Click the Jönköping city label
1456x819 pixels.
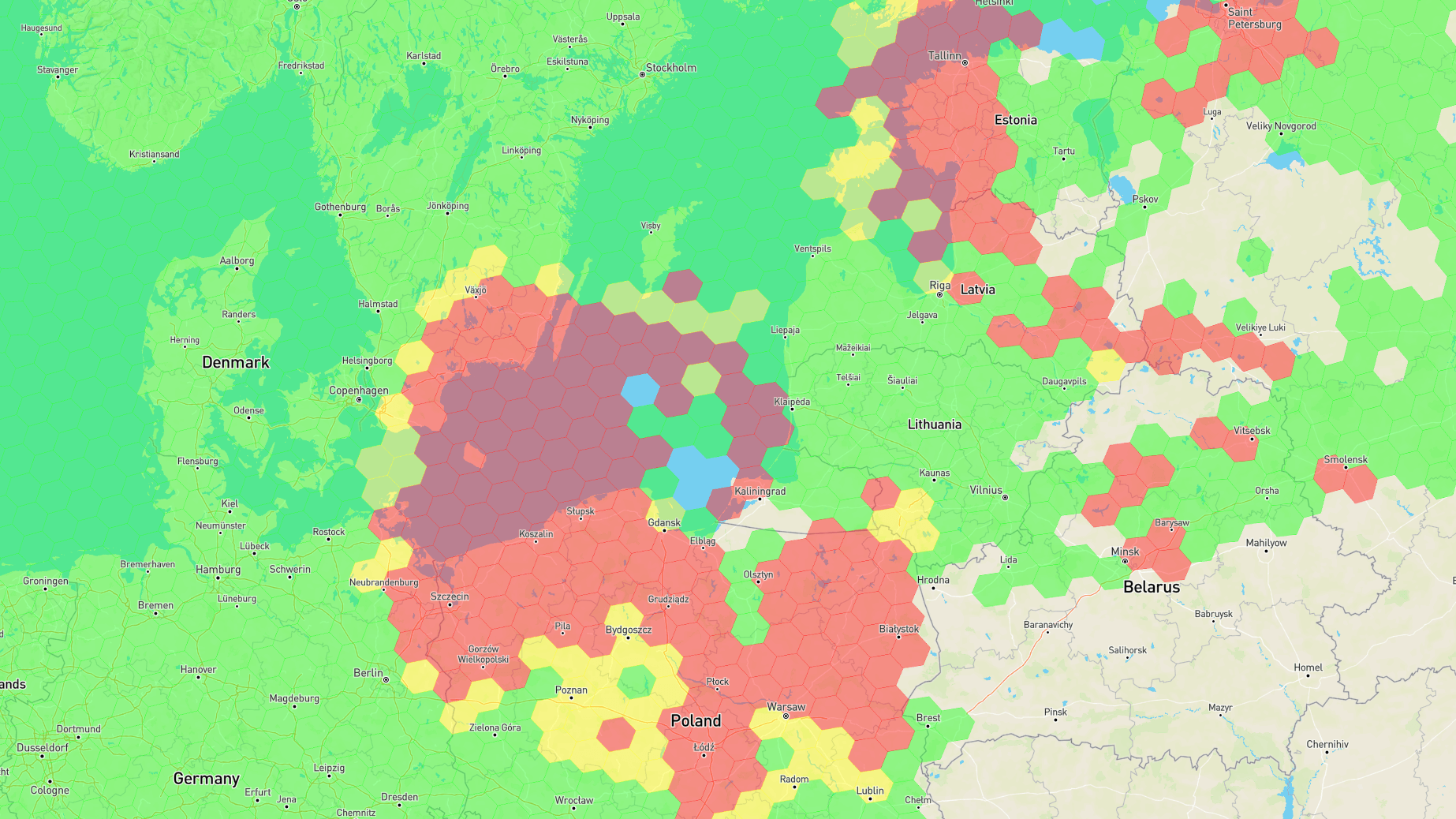click(447, 206)
